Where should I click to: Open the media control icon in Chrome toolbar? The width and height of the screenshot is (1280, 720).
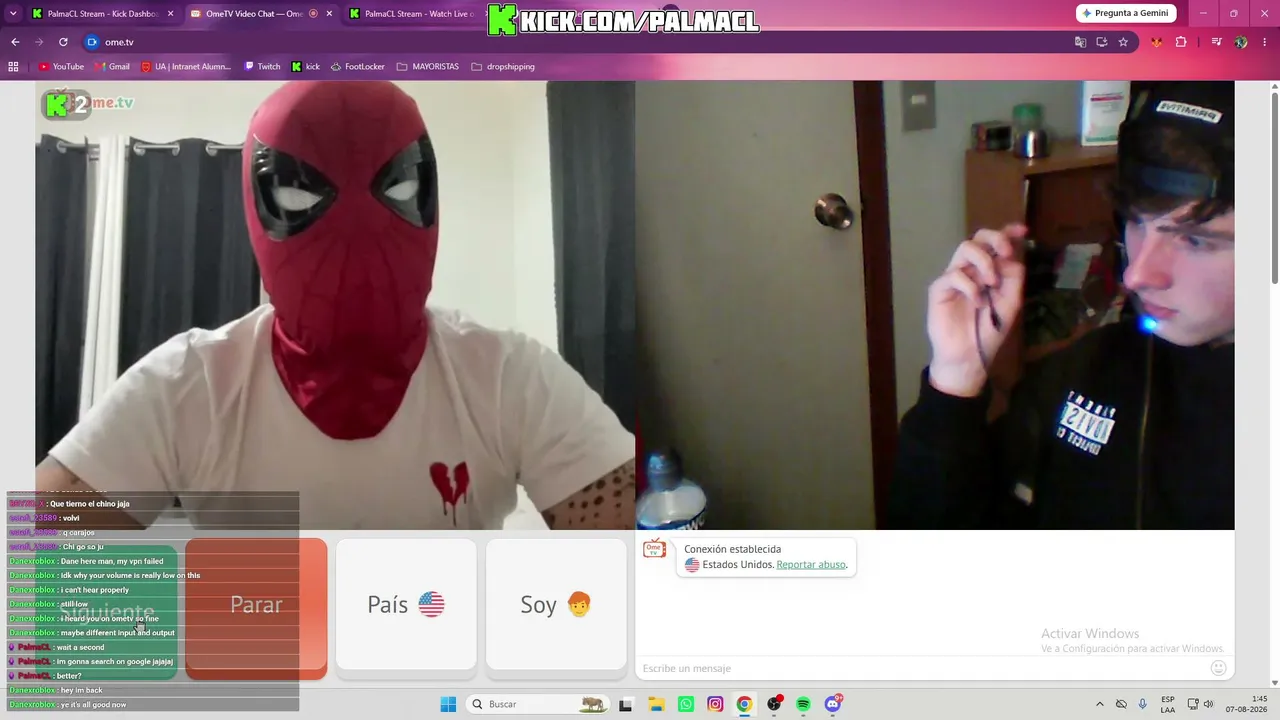tap(1217, 42)
